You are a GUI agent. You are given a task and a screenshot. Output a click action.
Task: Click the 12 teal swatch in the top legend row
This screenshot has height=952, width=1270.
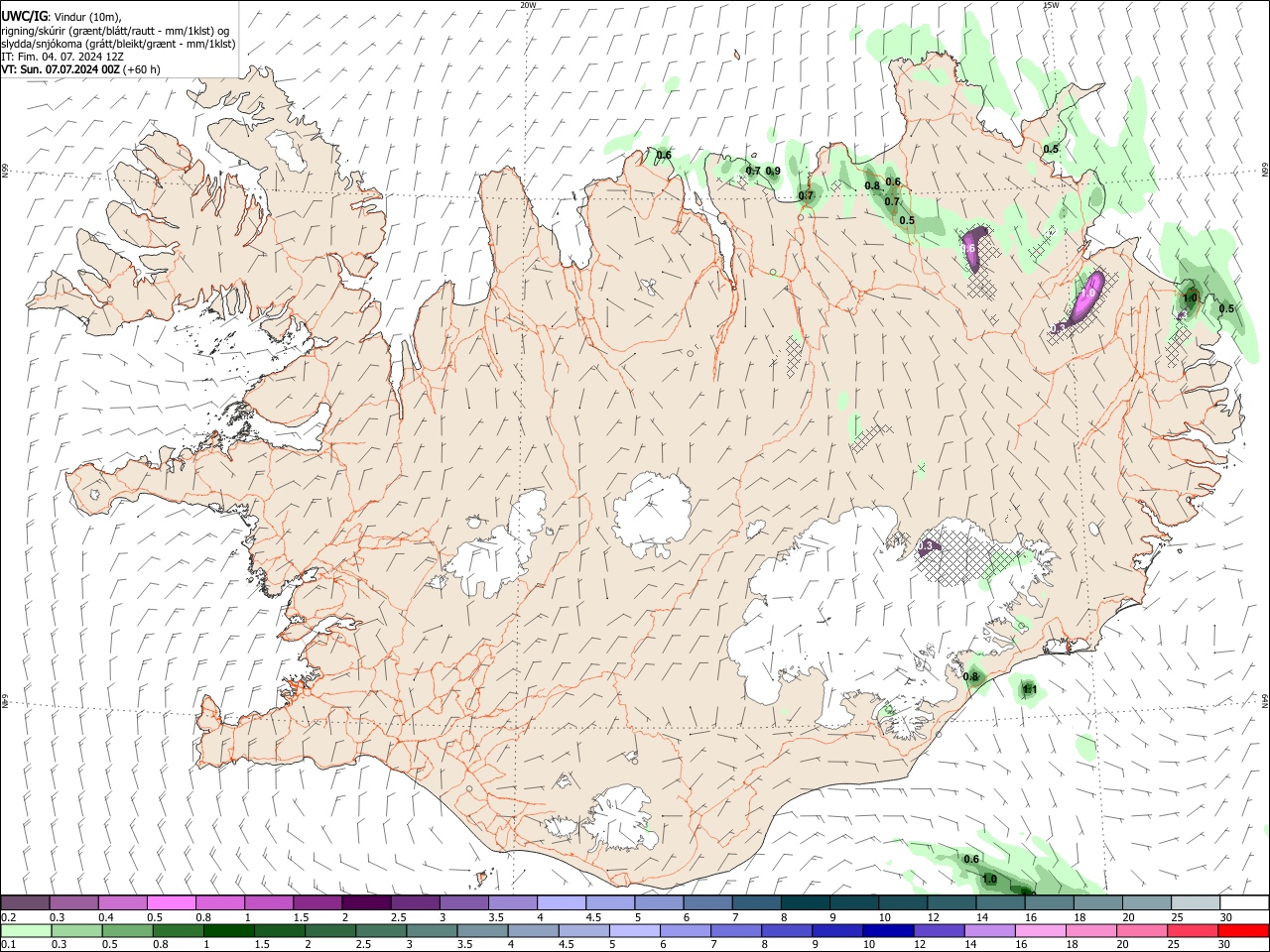pos(952,902)
